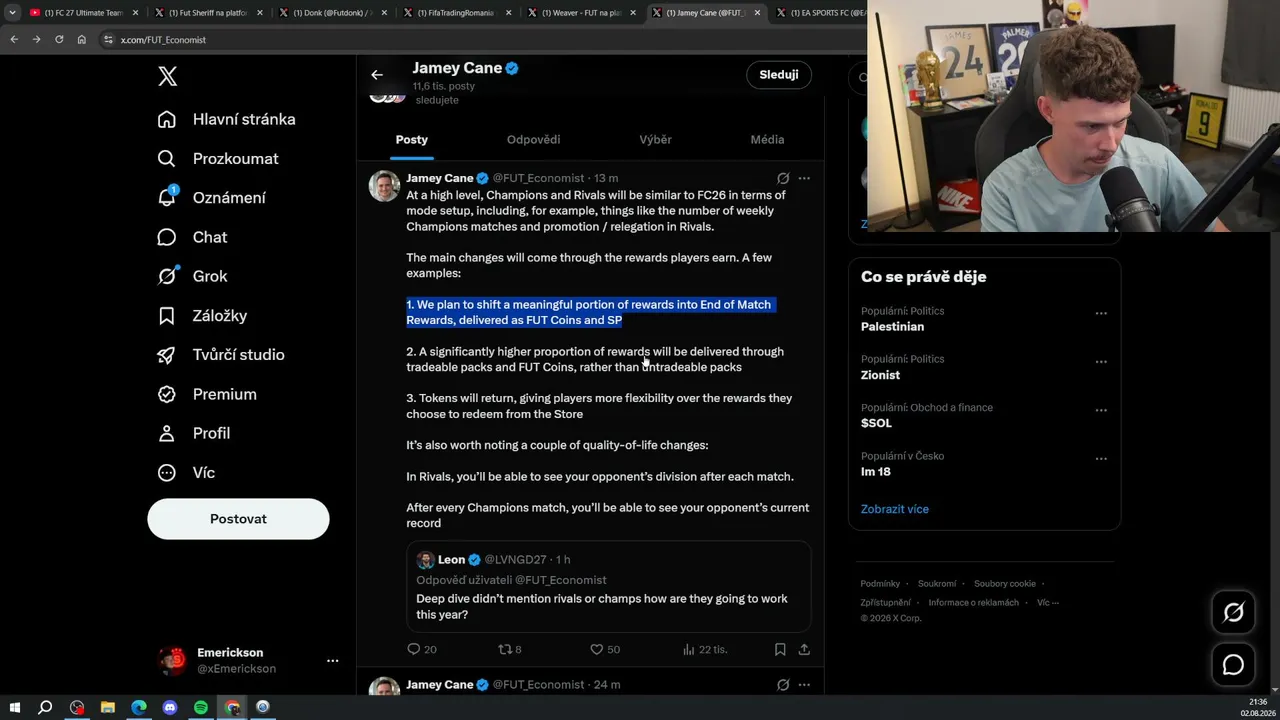Switch to the Posty tab
The image size is (1280, 720).
[x=411, y=140]
